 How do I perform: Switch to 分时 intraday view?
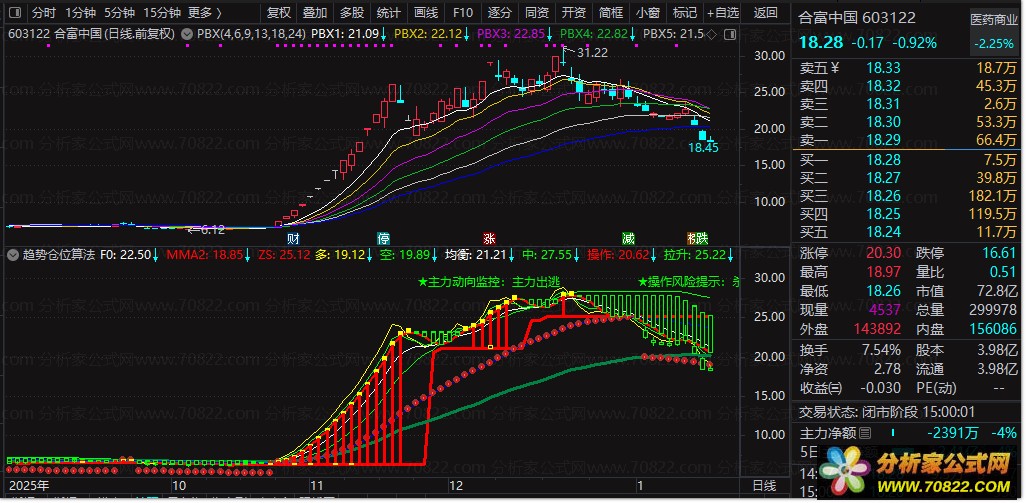click(x=44, y=12)
